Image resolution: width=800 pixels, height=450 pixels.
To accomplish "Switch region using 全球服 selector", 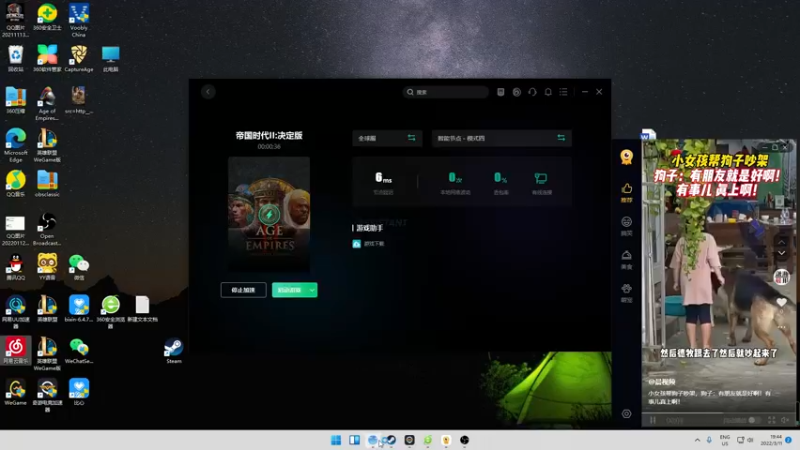I will click(387, 138).
